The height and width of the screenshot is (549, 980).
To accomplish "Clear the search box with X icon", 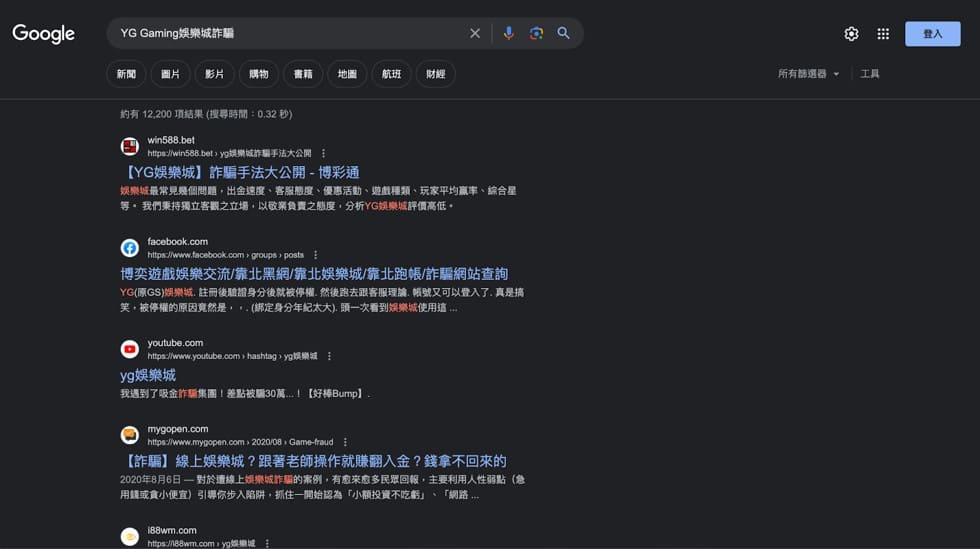I will 475,33.
